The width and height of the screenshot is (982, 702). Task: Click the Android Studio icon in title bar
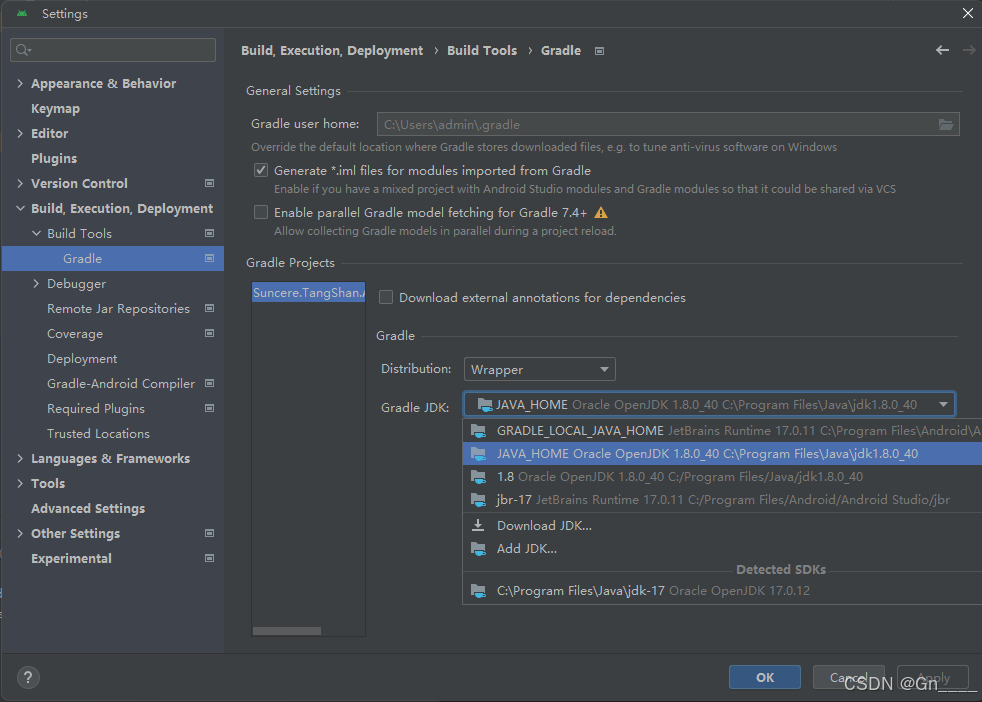(x=22, y=13)
